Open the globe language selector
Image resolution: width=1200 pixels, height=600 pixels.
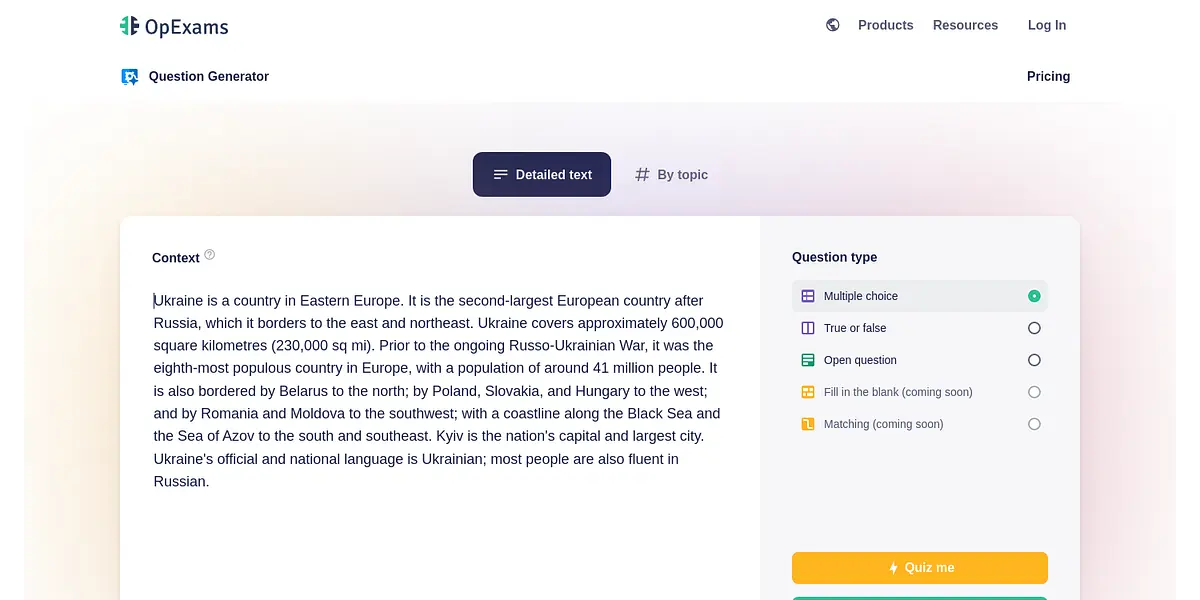(833, 25)
